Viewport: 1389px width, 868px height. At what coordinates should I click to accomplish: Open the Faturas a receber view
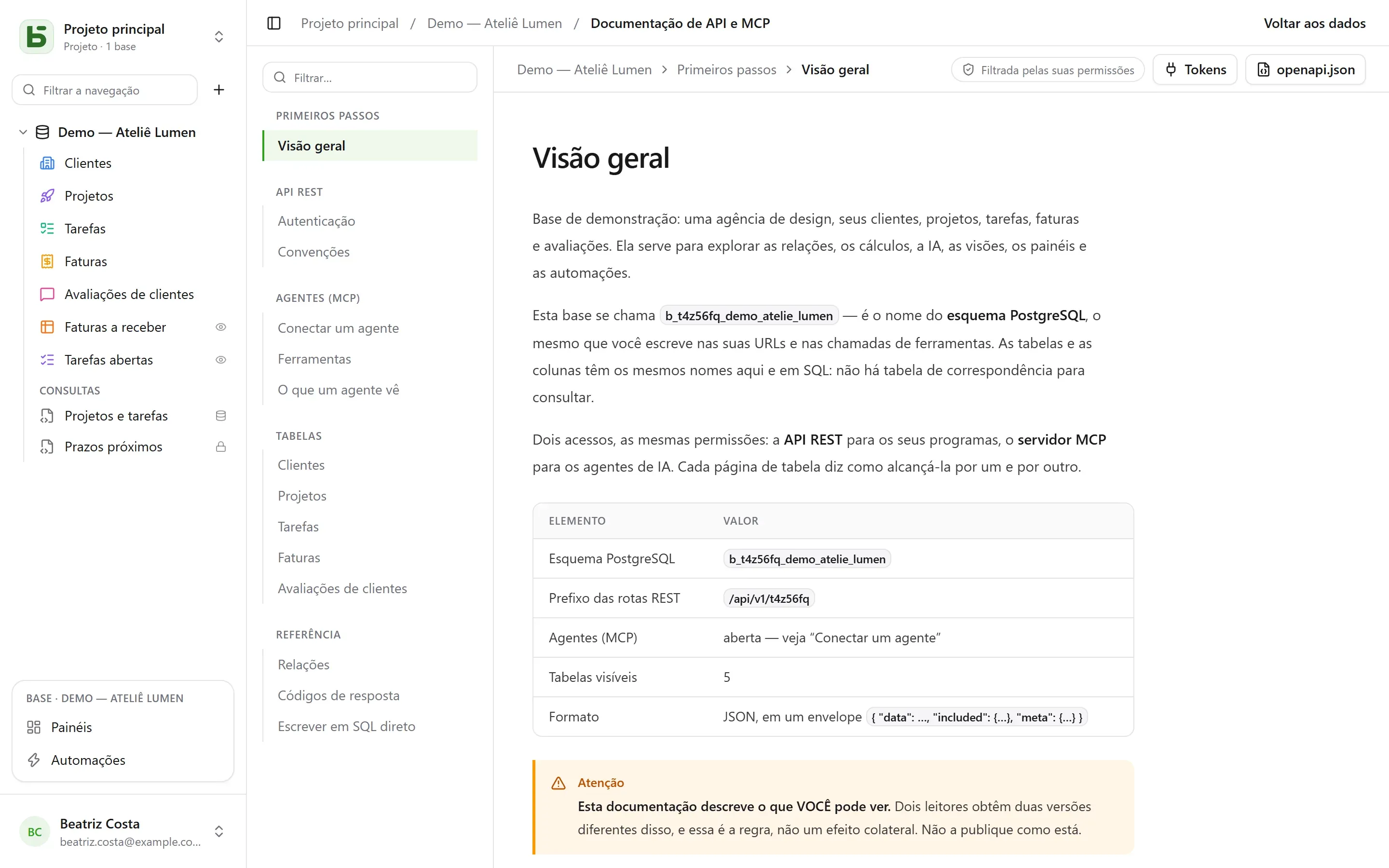[x=115, y=326]
